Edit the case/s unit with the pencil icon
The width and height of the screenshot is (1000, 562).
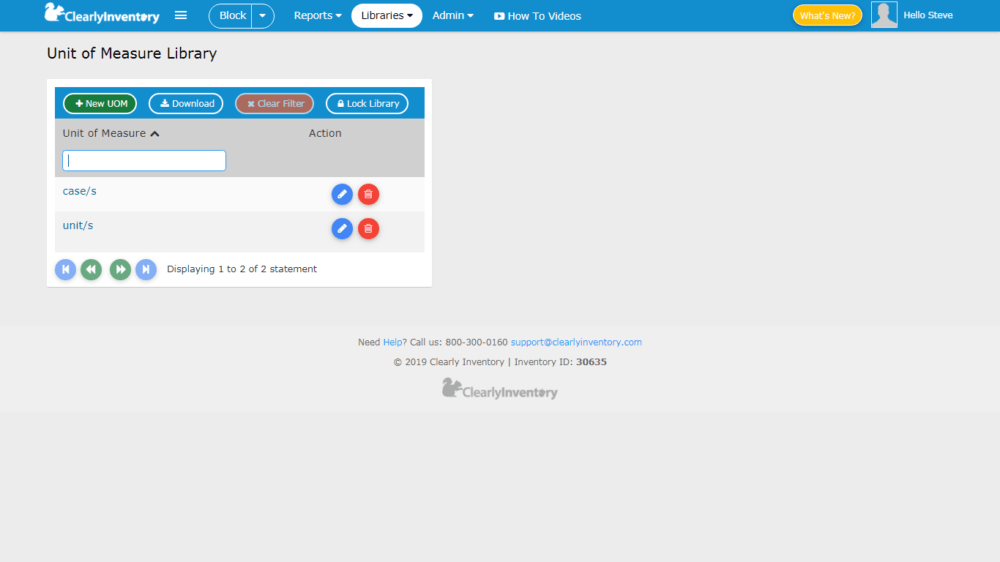342,194
